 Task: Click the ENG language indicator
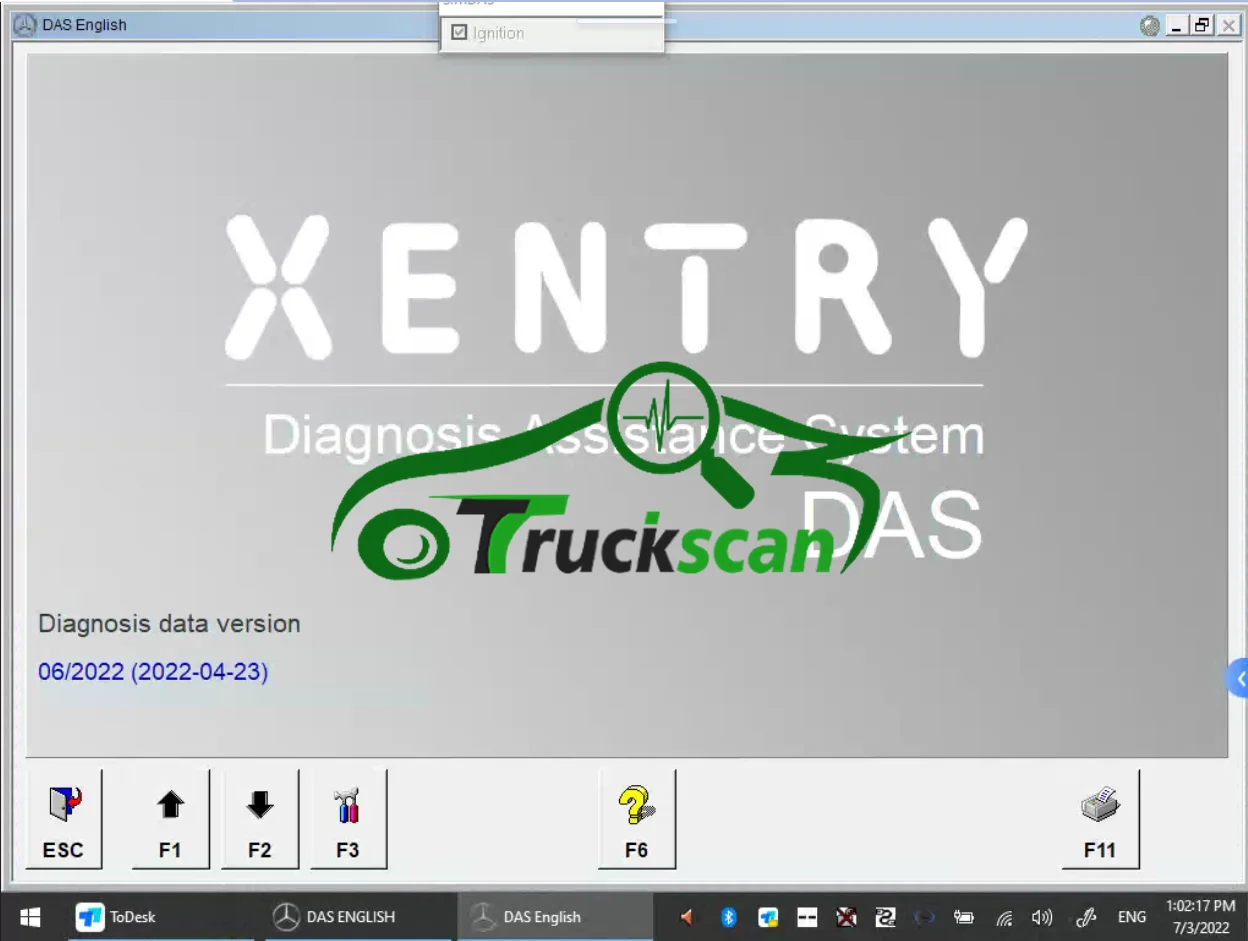[x=1132, y=917]
